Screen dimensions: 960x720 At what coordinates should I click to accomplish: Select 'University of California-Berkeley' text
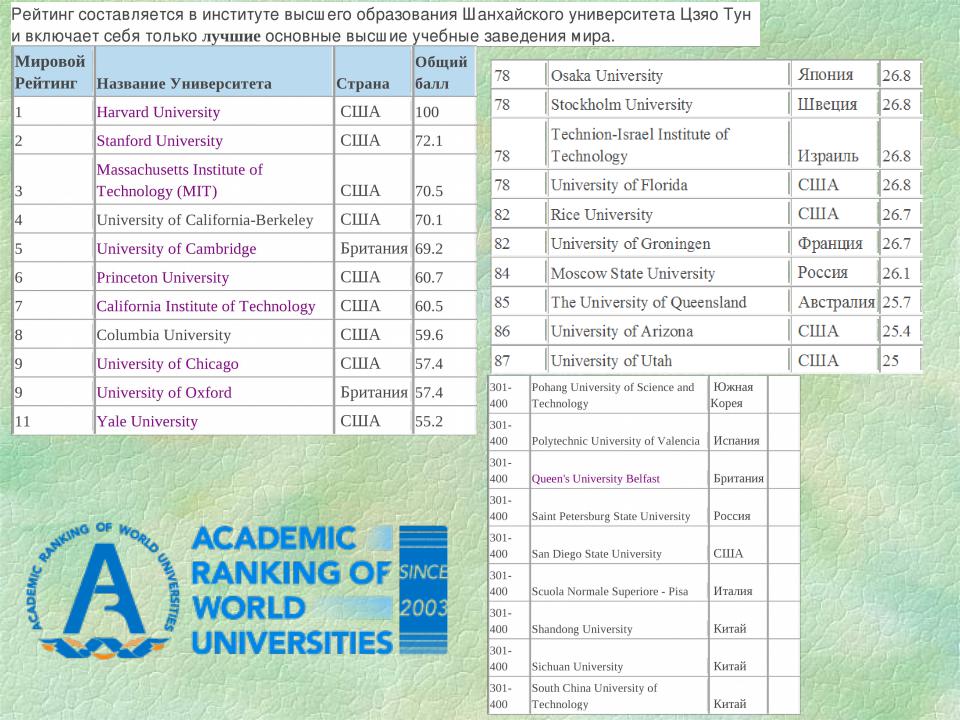pyautogui.click(x=204, y=220)
